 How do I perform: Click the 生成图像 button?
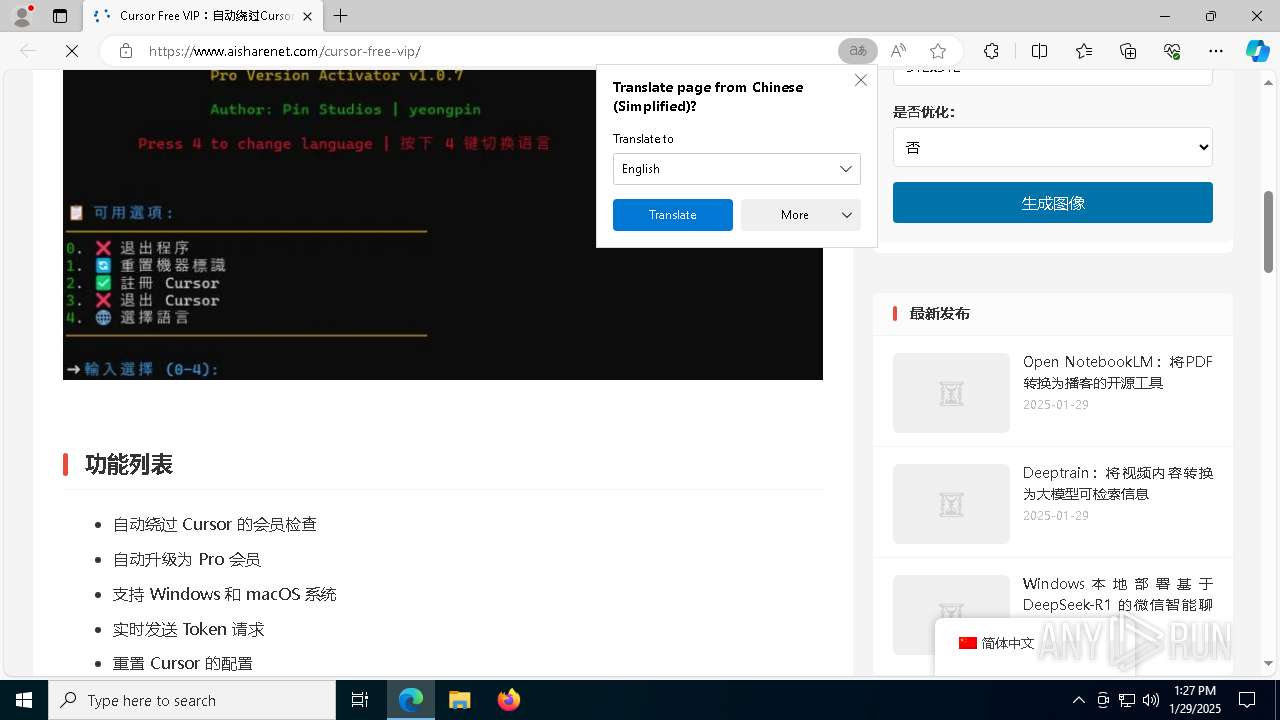[1053, 203]
